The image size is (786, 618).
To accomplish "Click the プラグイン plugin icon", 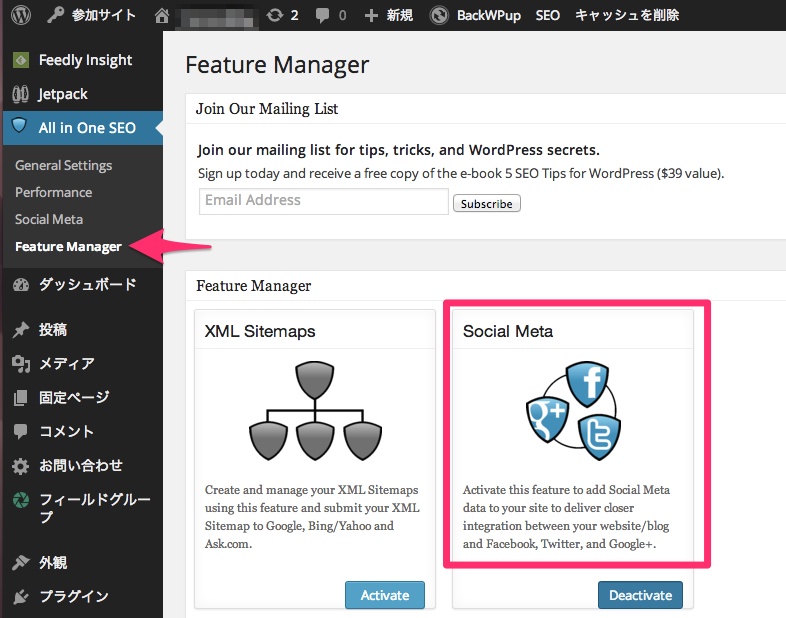I will pyautogui.click(x=21, y=596).
